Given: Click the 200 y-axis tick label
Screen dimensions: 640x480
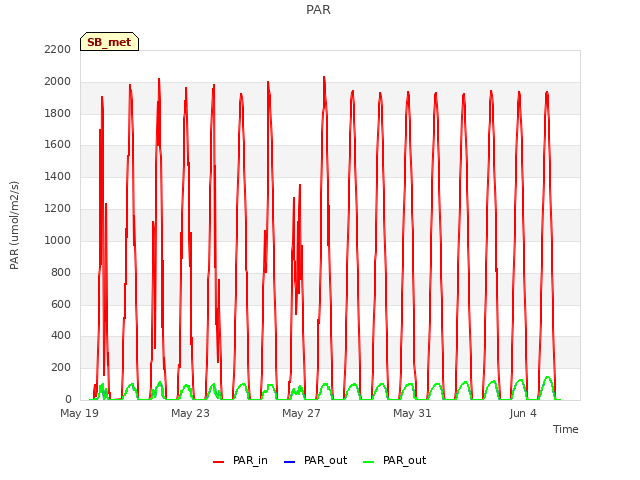Looking at the screenshot, I should coord(61,367).
